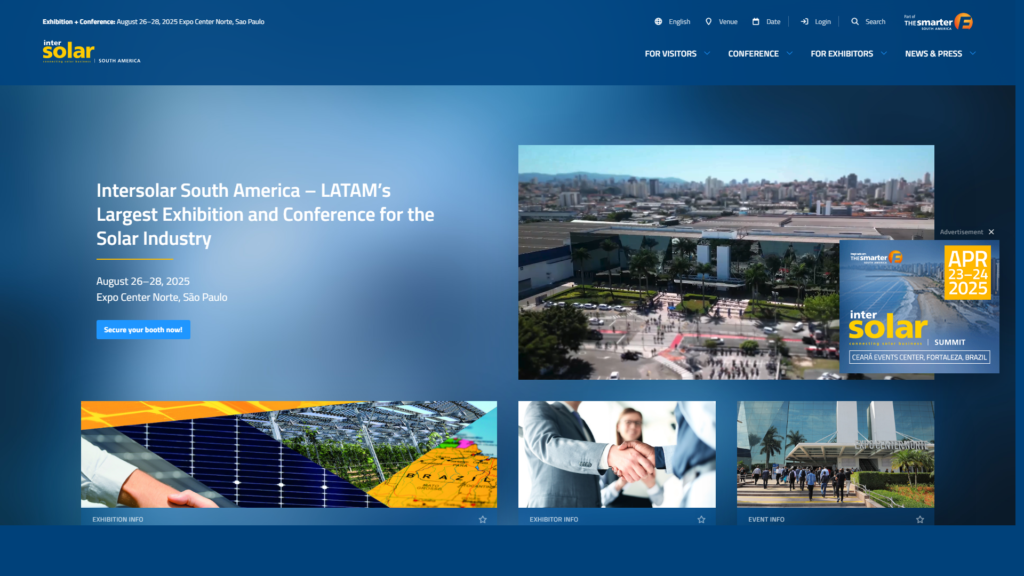
Task: Click the Login arrow icon
Action: coord(805,22)
